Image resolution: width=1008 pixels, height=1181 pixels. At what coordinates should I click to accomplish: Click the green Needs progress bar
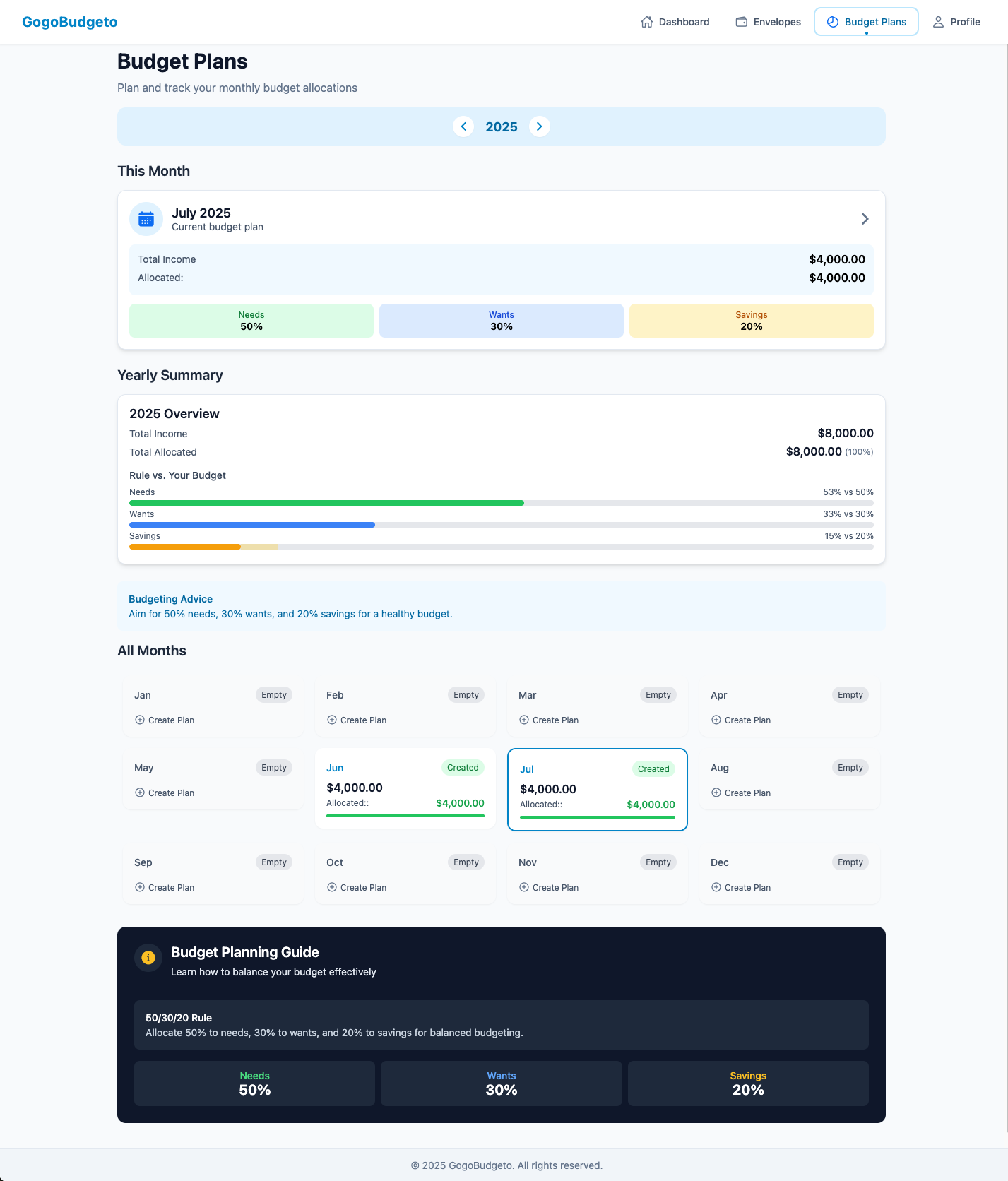[326, 503]
